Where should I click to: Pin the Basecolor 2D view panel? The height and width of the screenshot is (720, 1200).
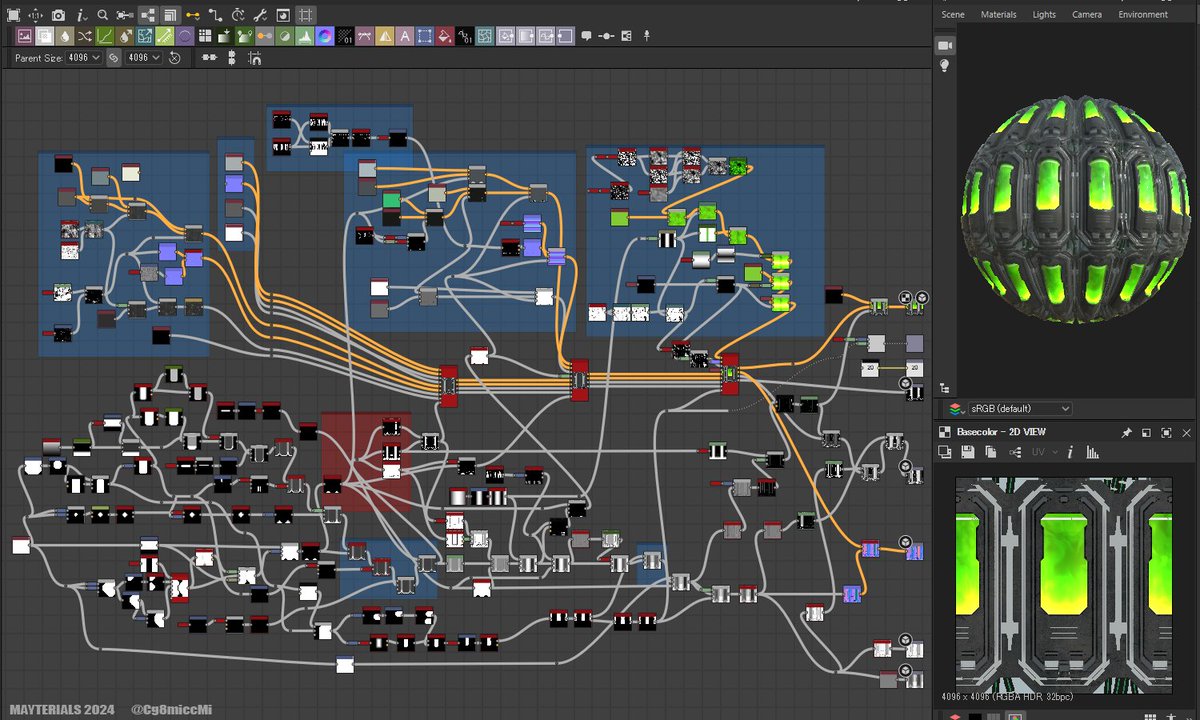[x=1126, y=433]
